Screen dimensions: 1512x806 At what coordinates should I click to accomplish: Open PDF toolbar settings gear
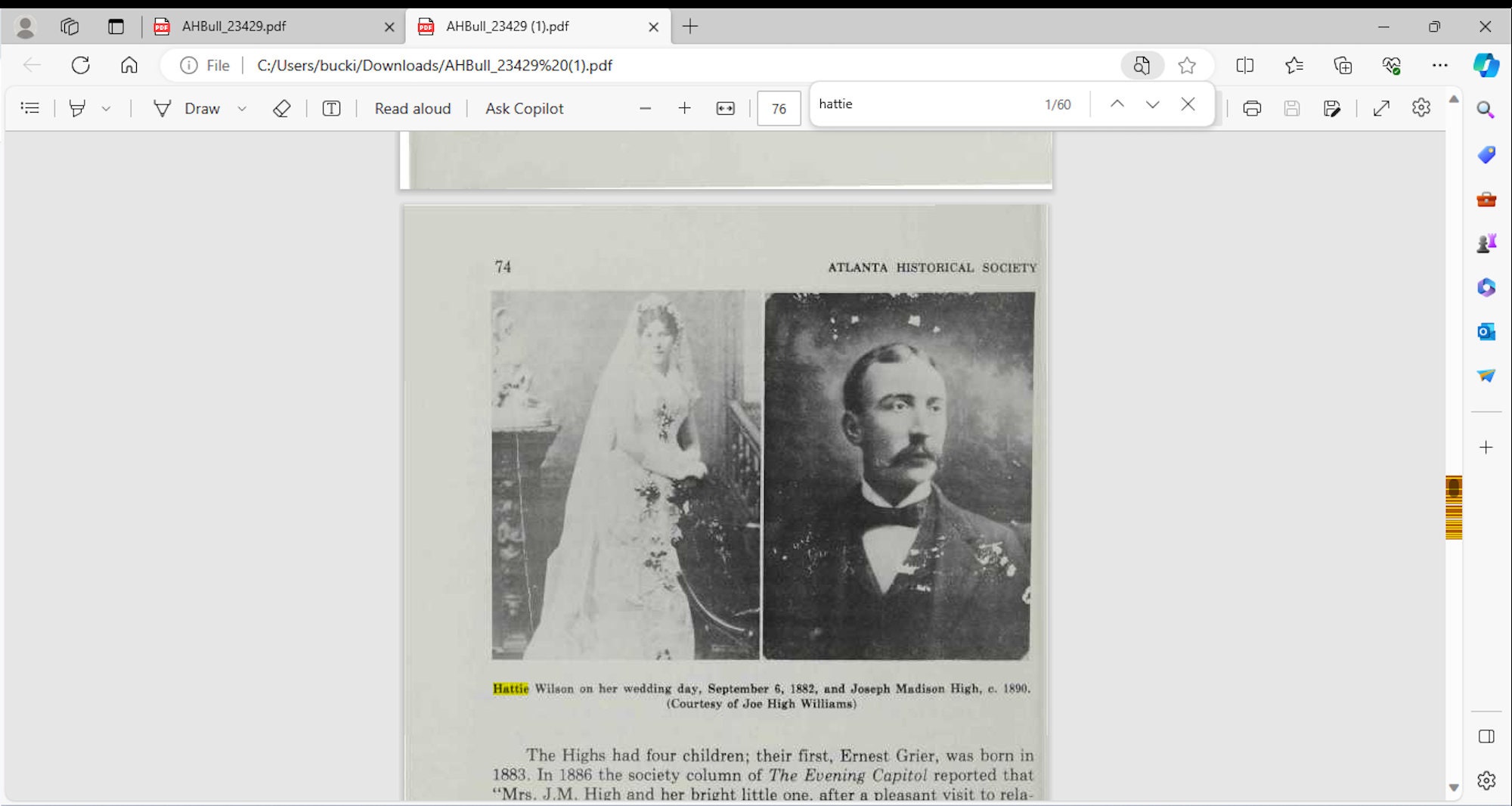coord(1421,108)
